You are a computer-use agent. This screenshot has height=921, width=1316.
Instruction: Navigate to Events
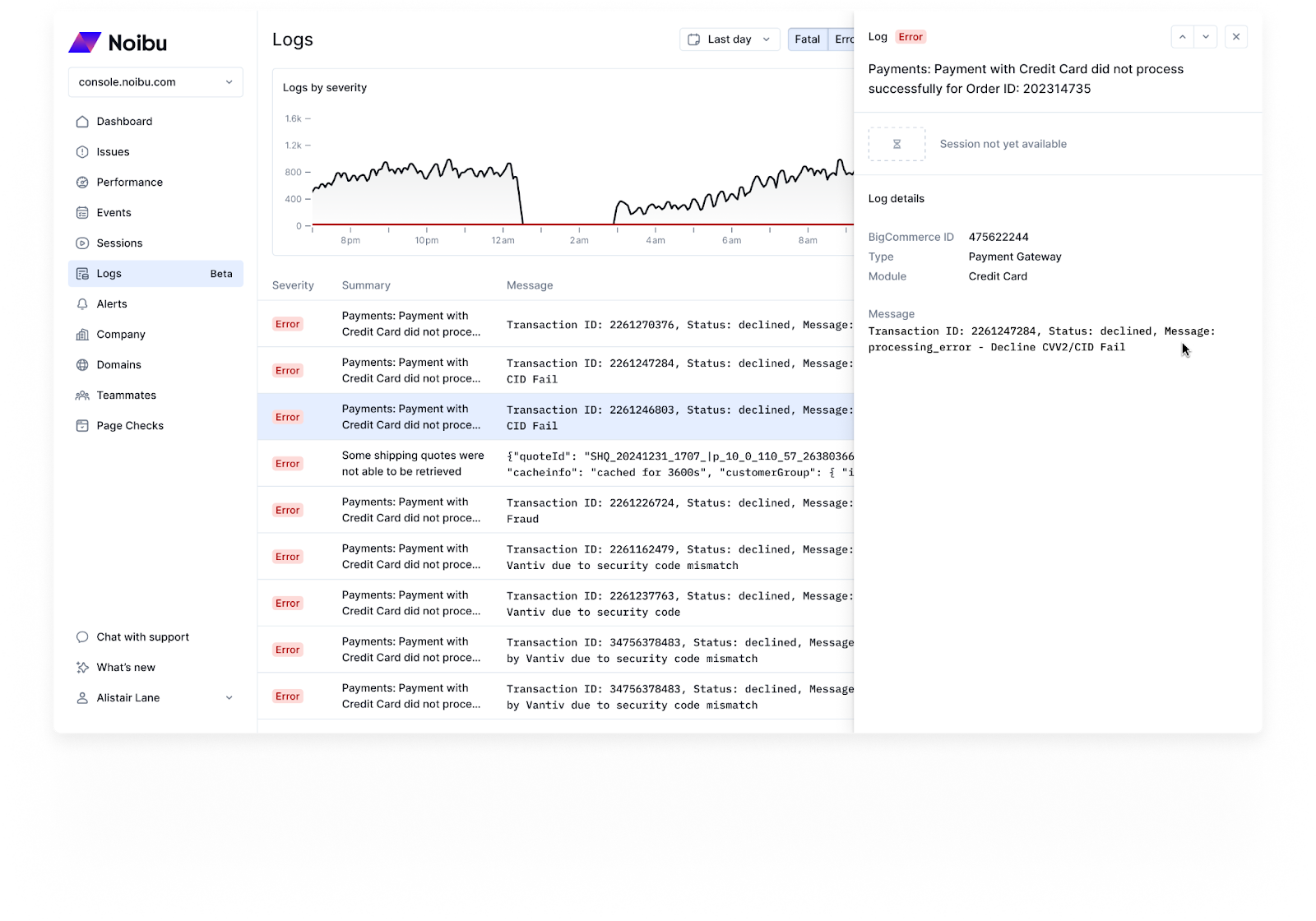pos(155,213)
